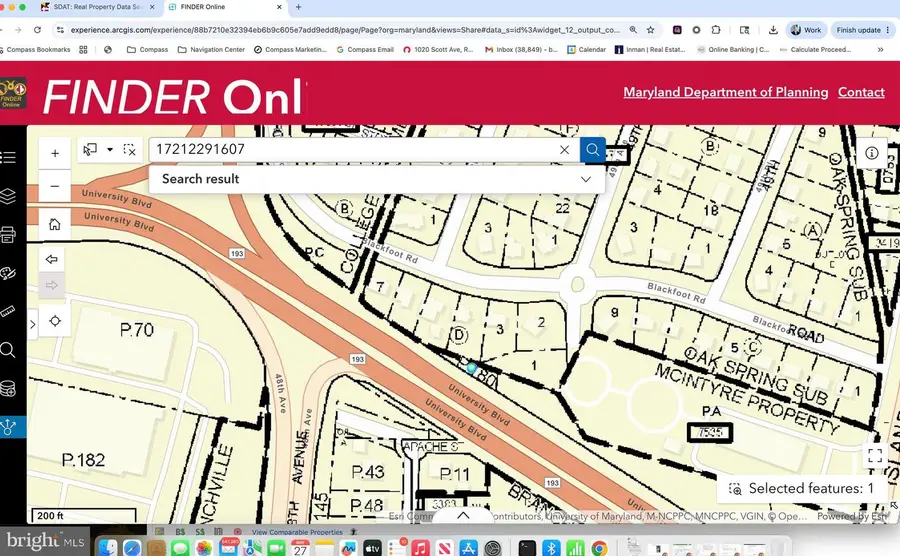Open the select tool dropdown arrow
The height and width of the screenshot is (556, 900).
tap(109, 149)
